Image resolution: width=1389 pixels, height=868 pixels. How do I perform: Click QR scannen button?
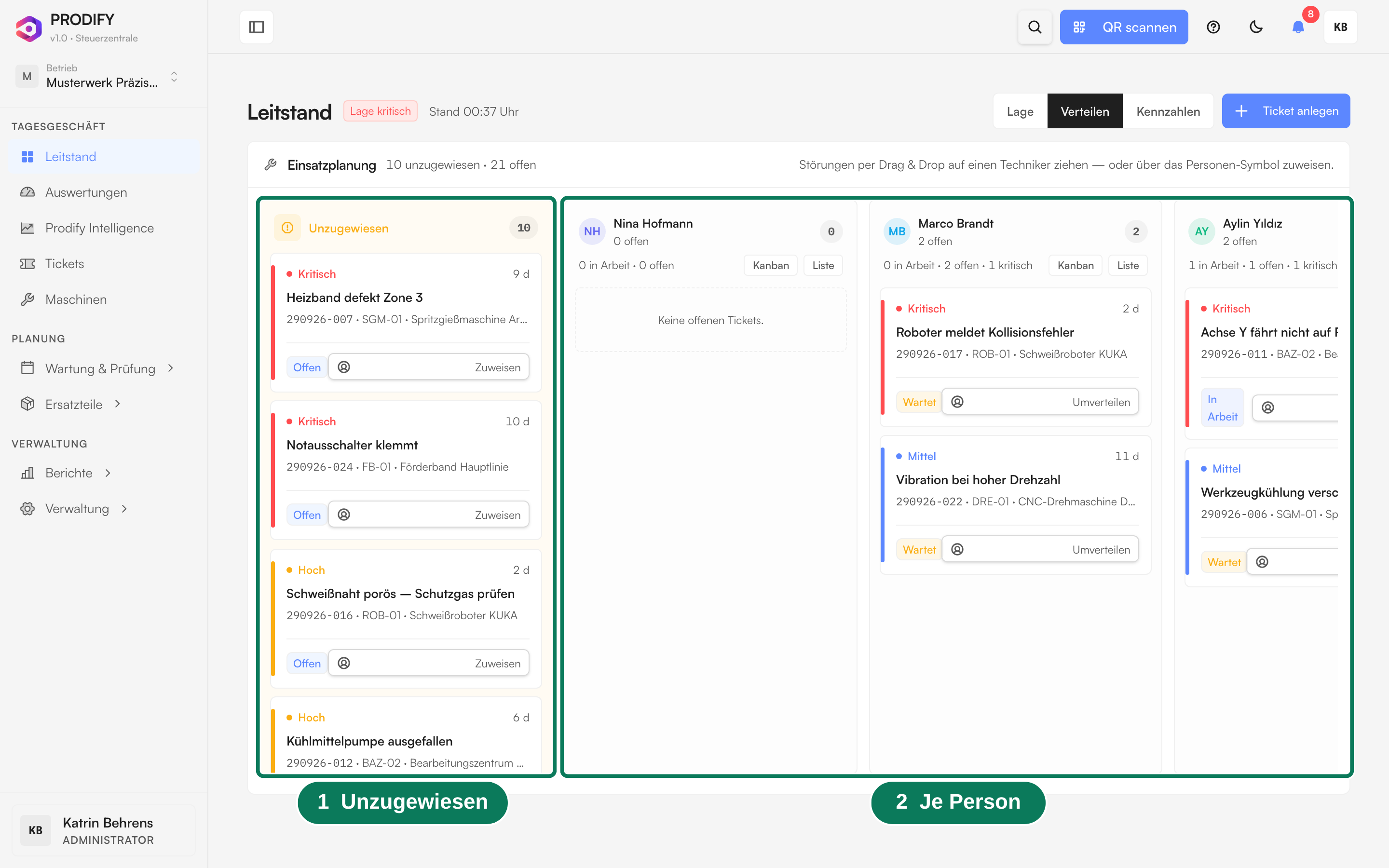coord(1124,27)
